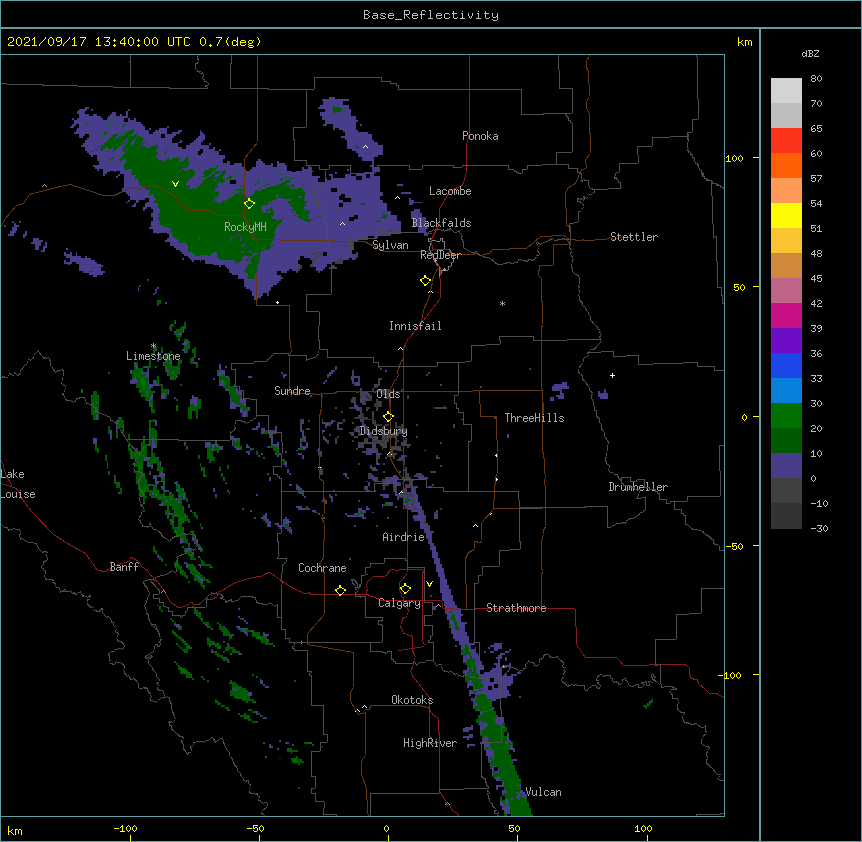Screen dimensions: 862x842
Task: Click the 65 value in dBZ legend
Action: click(x=816, y=128)
